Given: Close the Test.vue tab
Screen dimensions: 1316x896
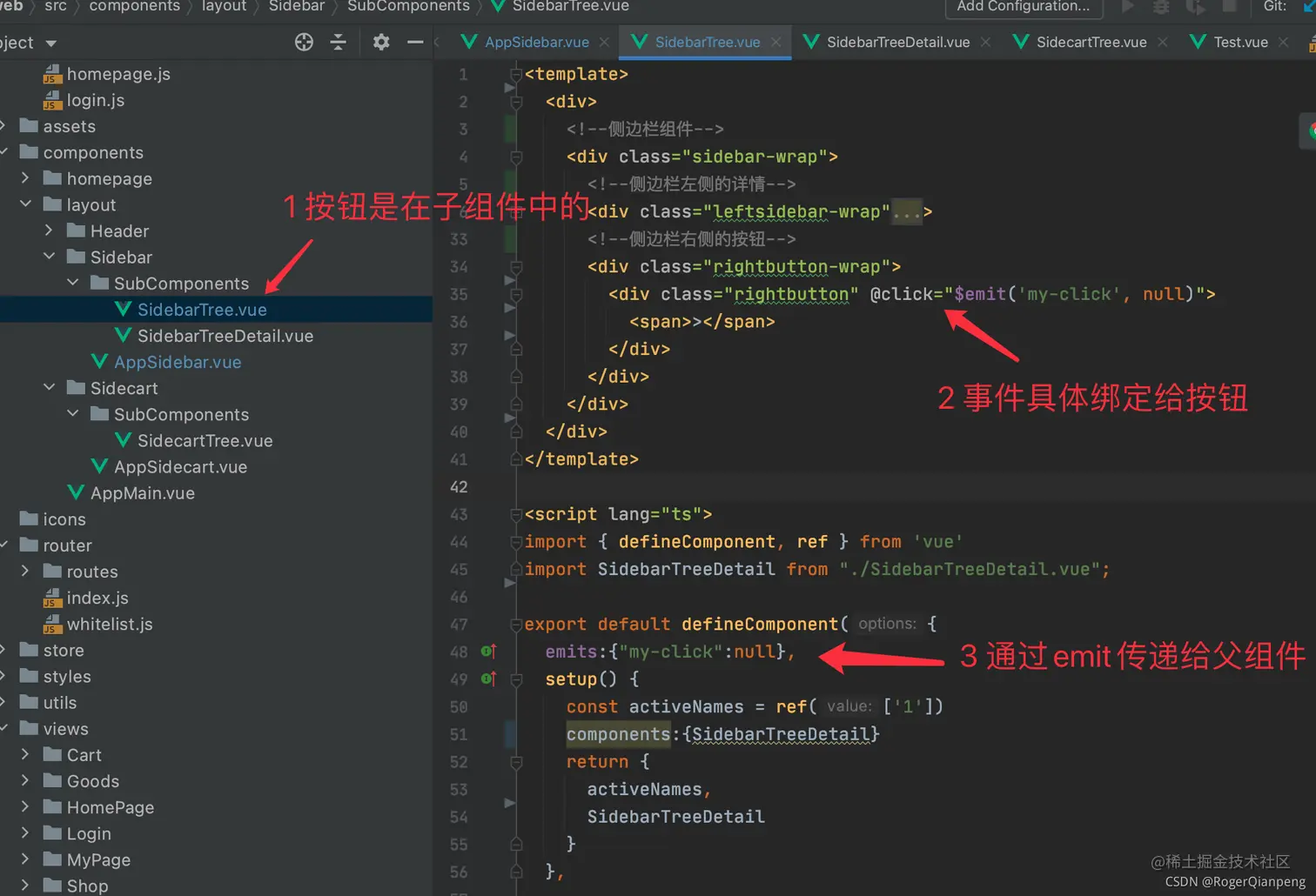Looking at the screenshot, I should 1283,42.
